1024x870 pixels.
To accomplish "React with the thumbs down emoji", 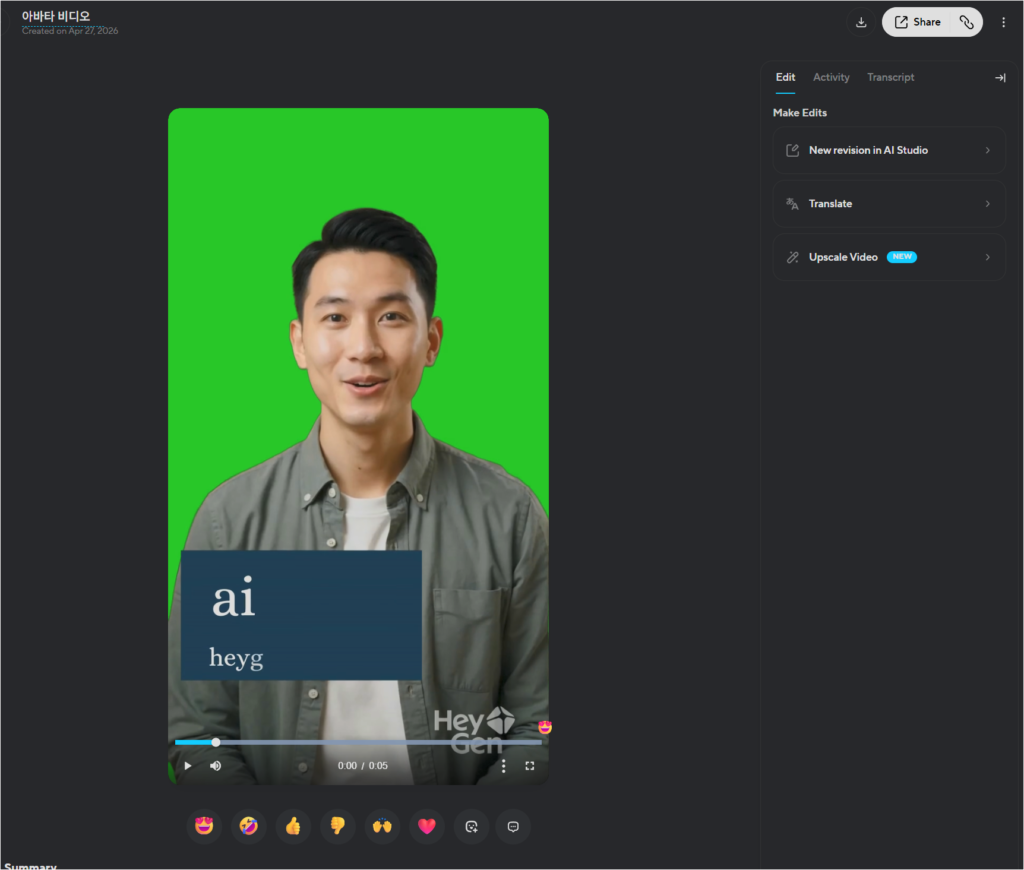I will click(x=337, y=826).
